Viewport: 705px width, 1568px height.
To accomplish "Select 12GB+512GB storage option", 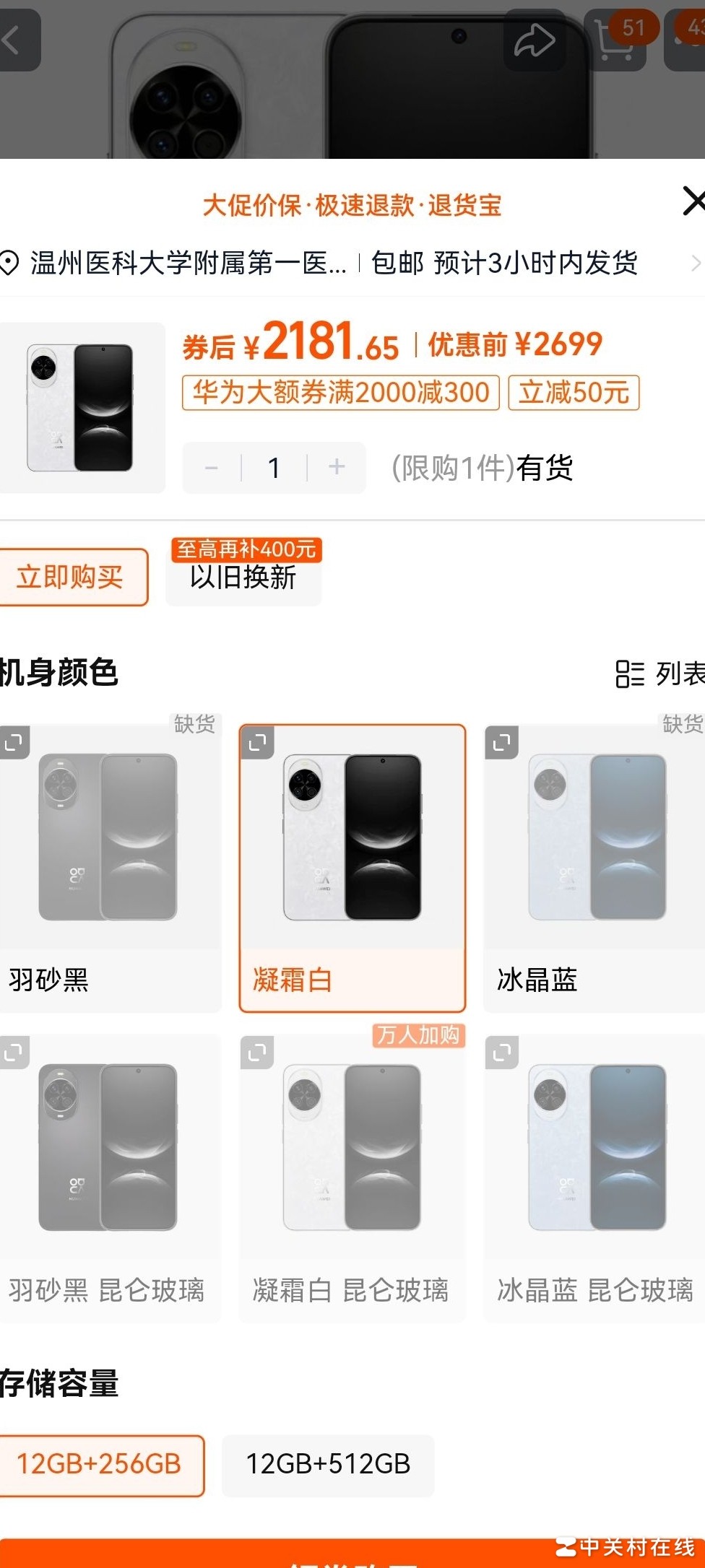I will (328, 1465).
